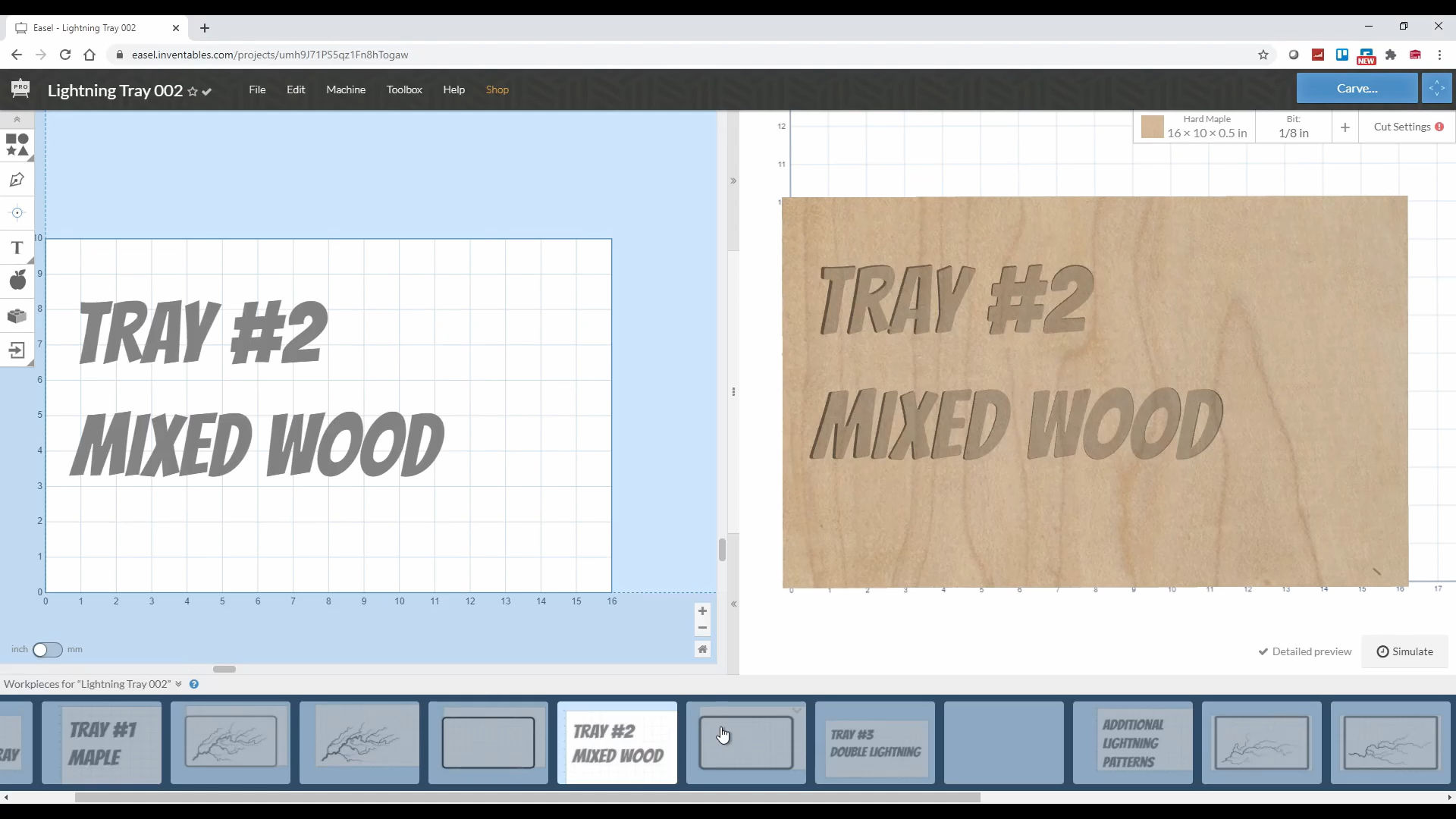Viewport: 1456px width, 819px height.
Task: Zoom in on design canvas
Action: coord(702,611)
